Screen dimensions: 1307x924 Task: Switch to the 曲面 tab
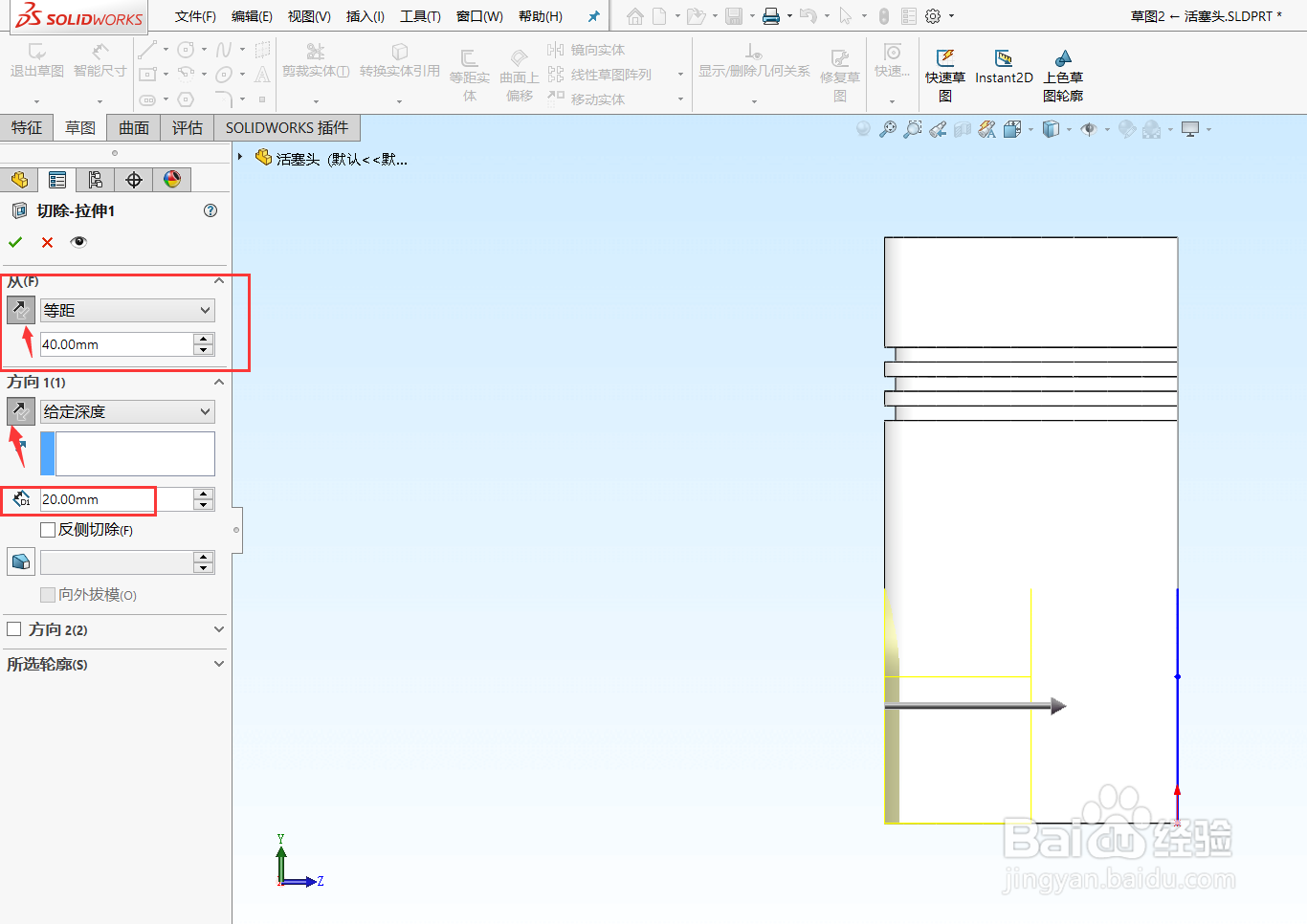tap(132, 127)
